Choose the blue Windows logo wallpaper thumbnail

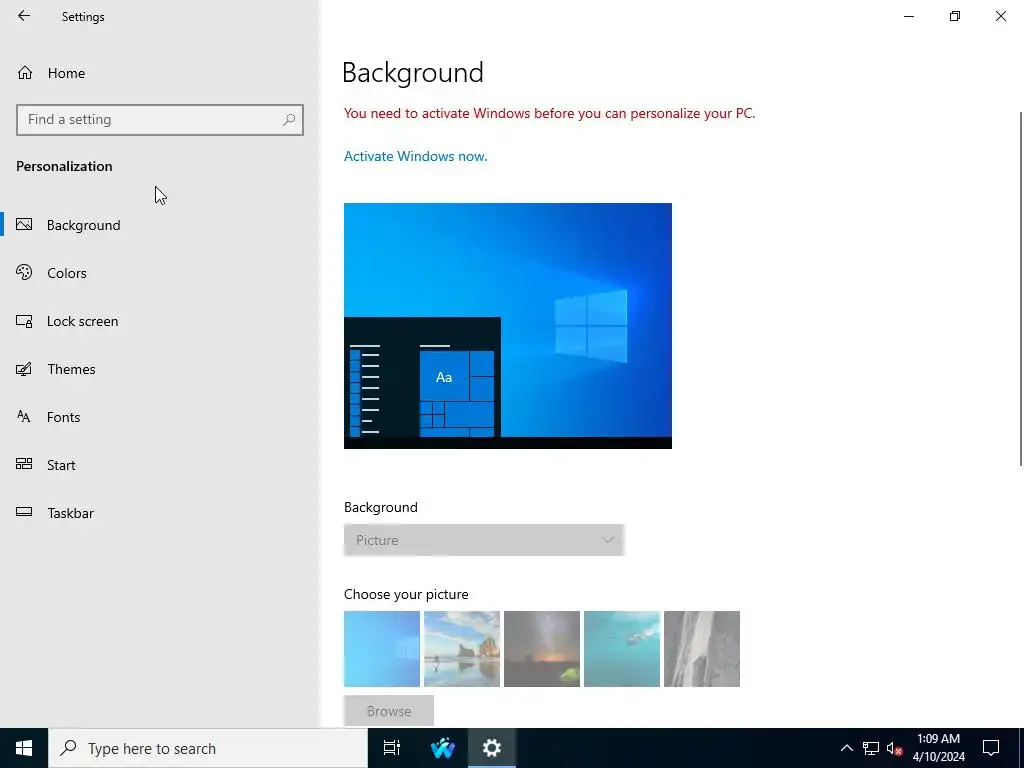coord(382,648)
